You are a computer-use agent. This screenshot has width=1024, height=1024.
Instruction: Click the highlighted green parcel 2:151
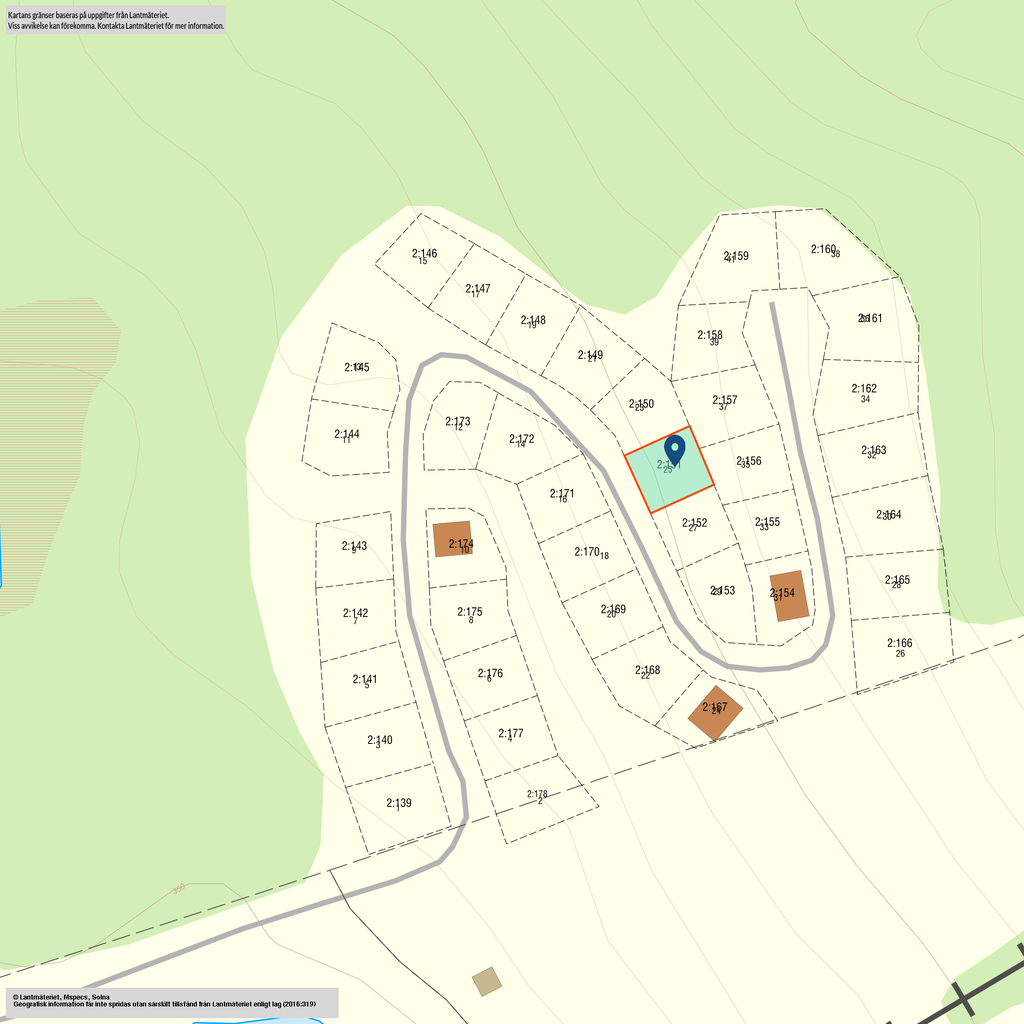[x=668, y=472]
